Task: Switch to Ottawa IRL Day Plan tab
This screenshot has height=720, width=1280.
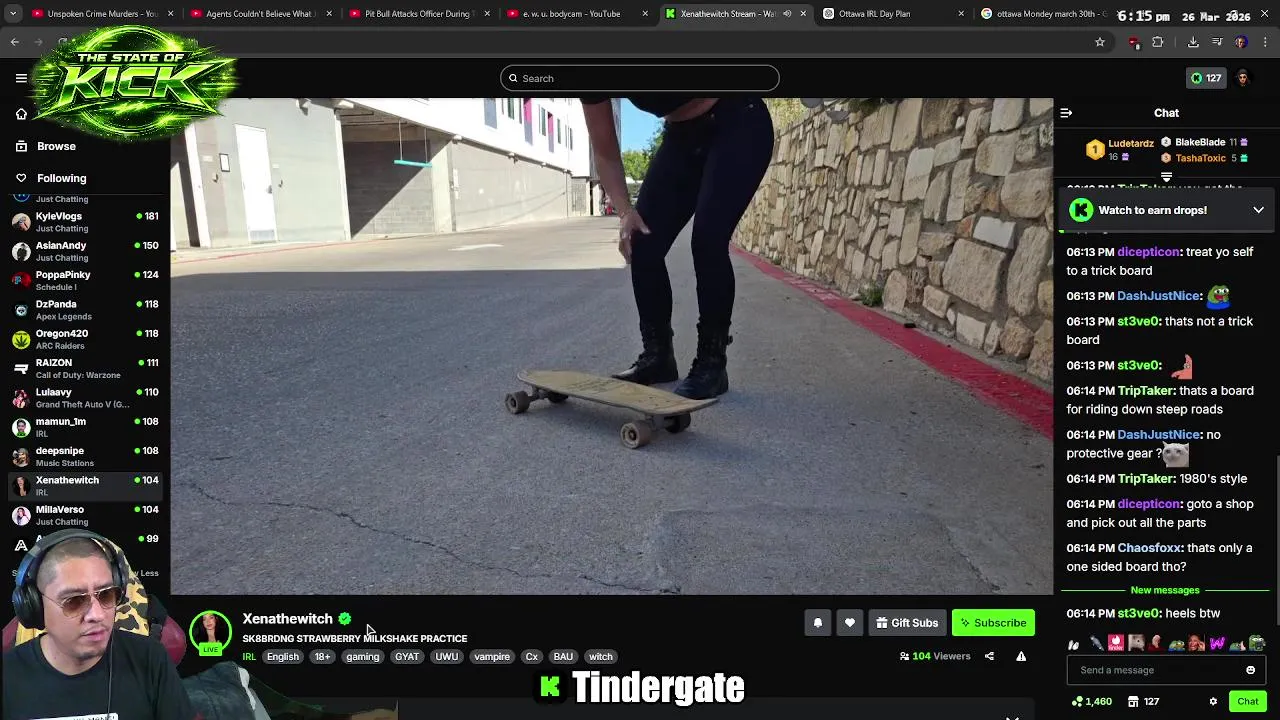Action: click(892, 14)
